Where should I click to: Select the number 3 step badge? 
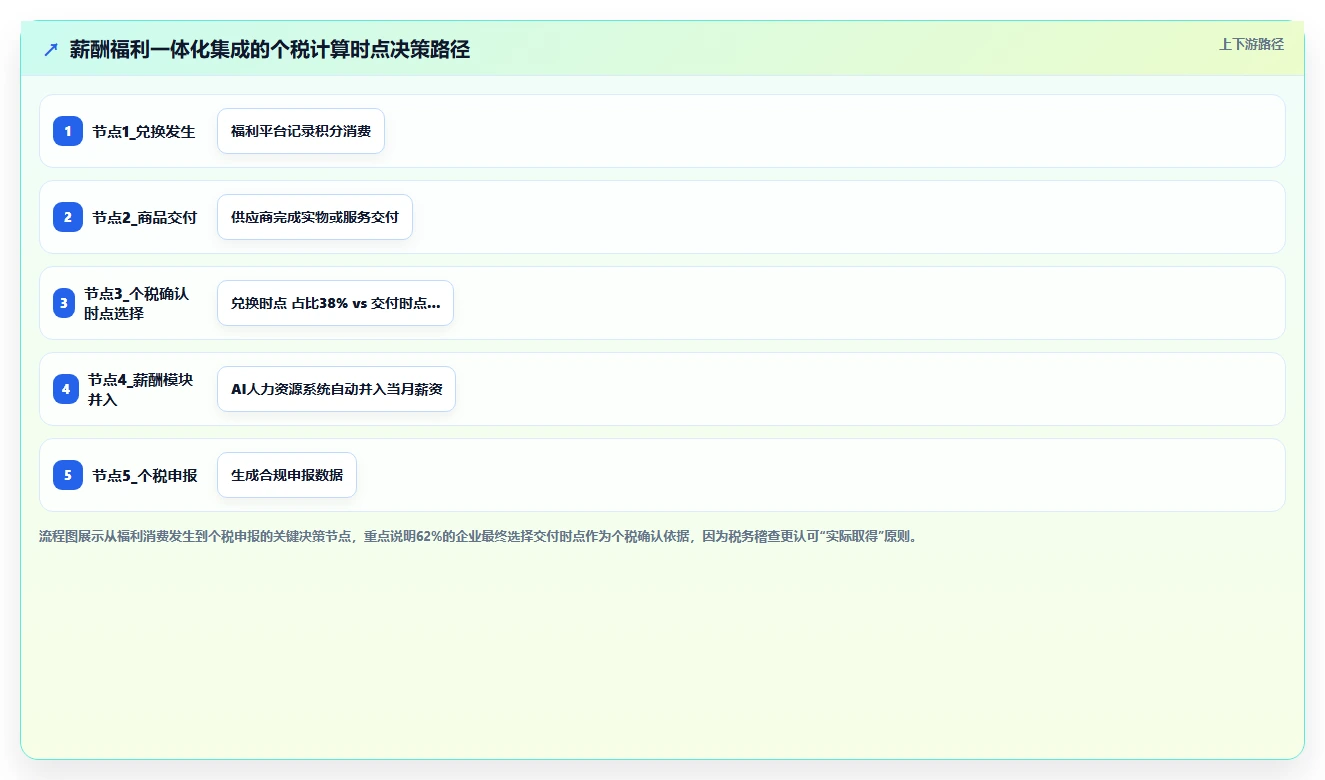tap(64, 303)
